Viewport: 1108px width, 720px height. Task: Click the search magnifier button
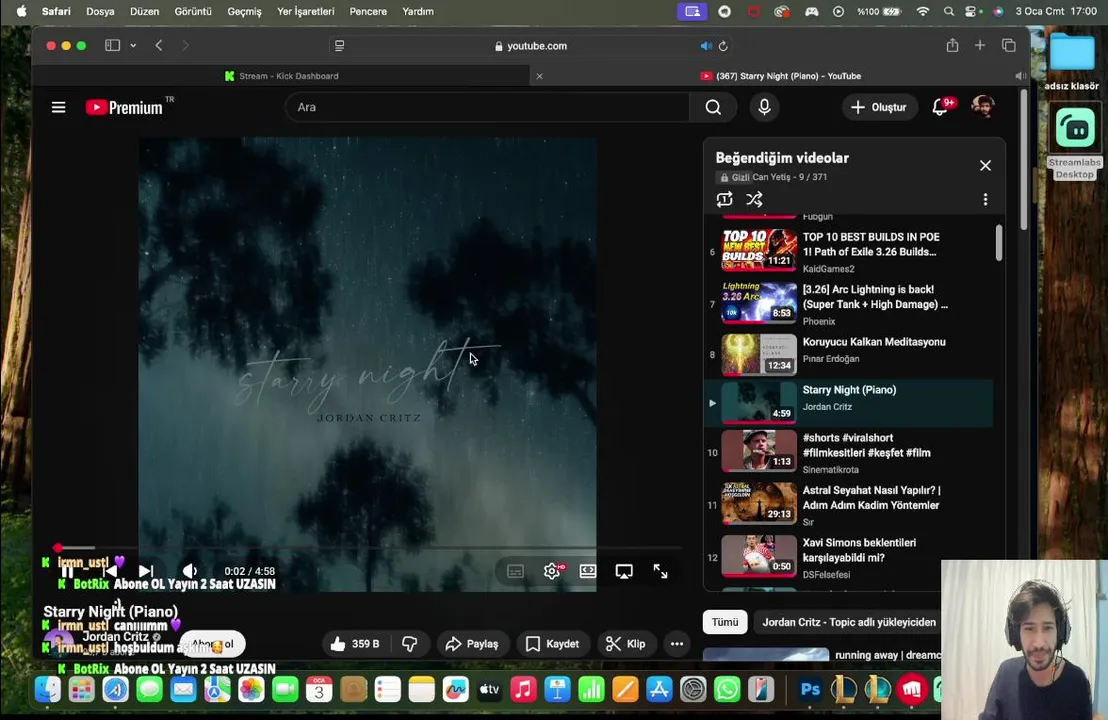[x=713, y=107]
